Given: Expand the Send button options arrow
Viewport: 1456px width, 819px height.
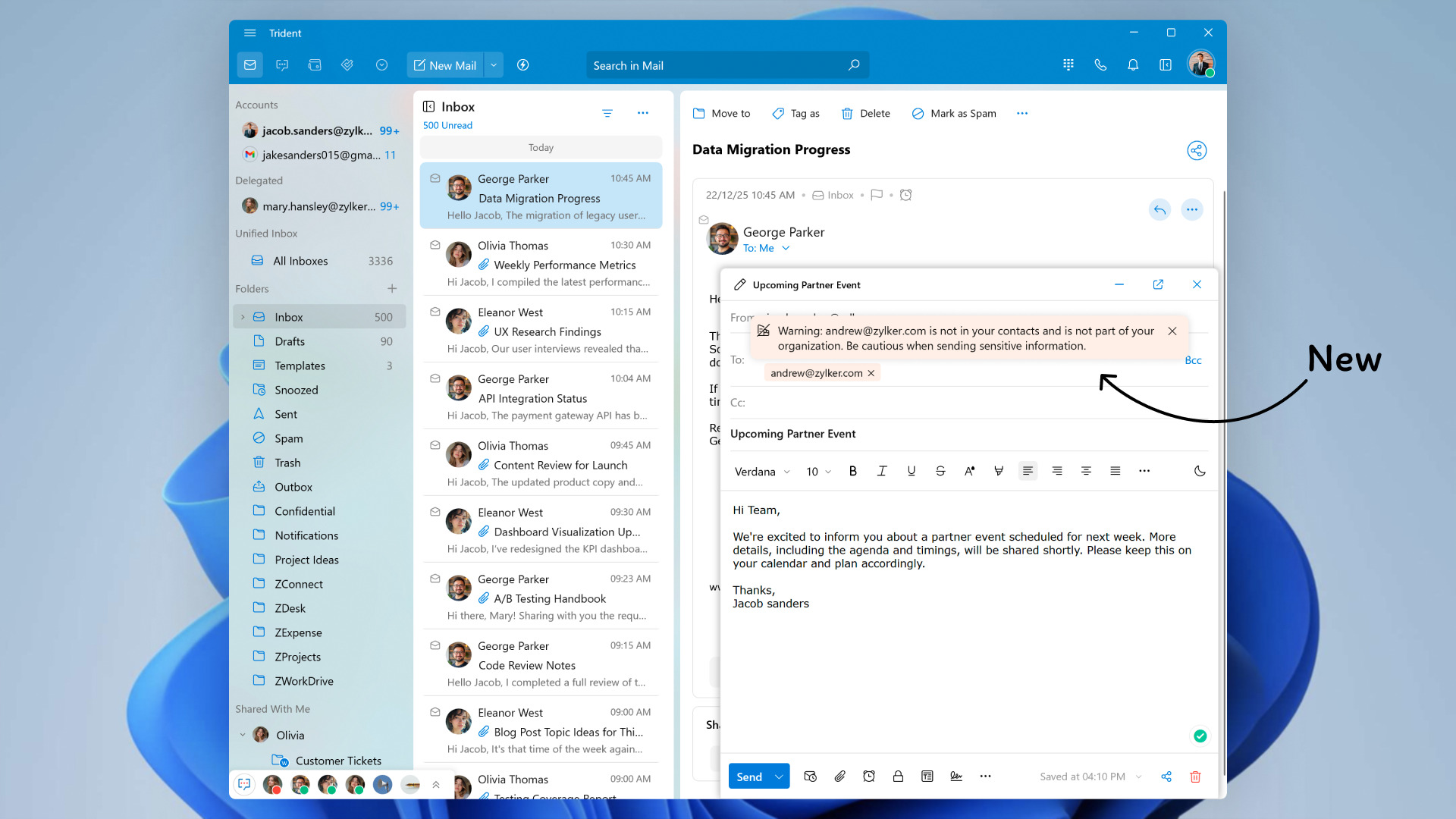Looking at the screenshot, I should pyautogui.click(x=779, y=777).
